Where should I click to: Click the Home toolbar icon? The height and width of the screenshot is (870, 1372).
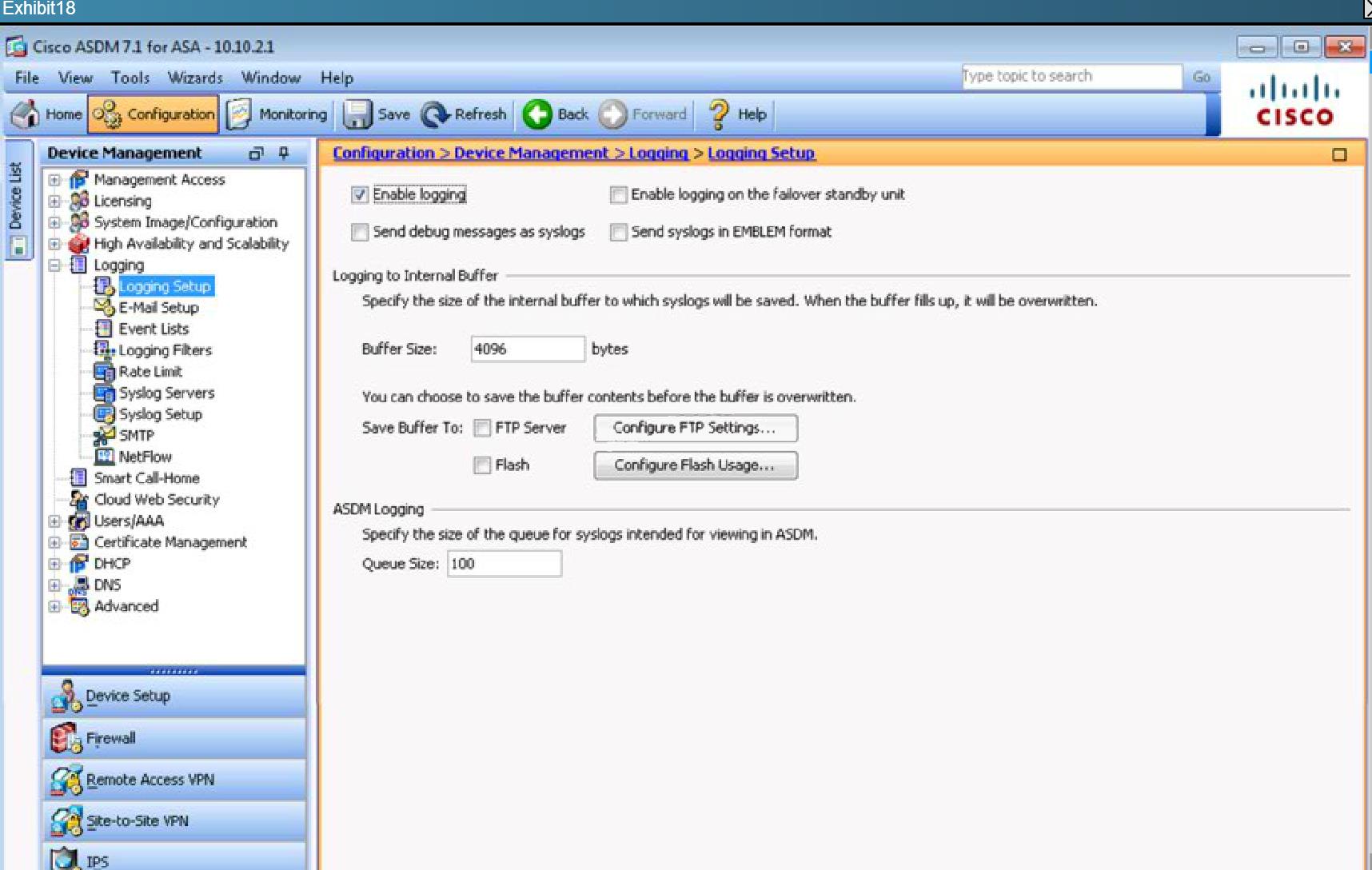click(25, 114)
